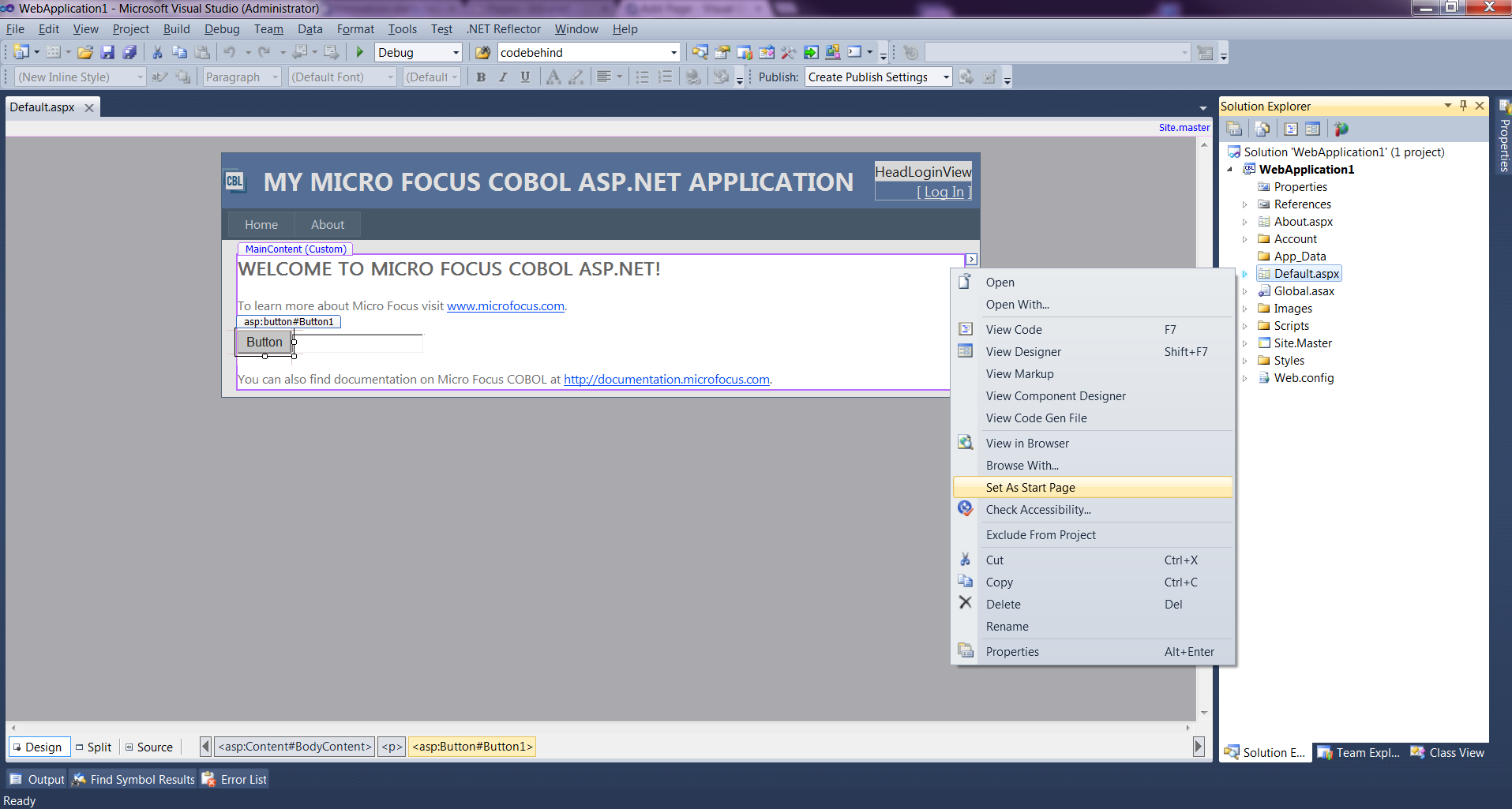Select Web.config in Solution Explorer
1512x809 pixels.
click(1304, 378)
